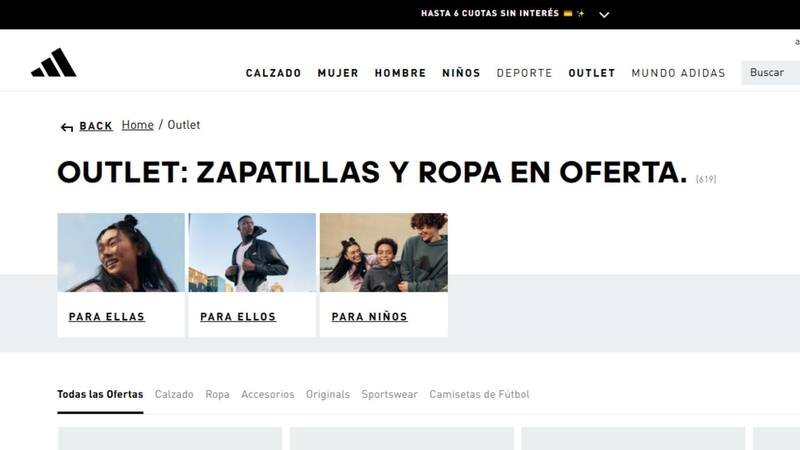Select Outlet in the top navigation
Screen dimensions: 800x450
(591, 73)
